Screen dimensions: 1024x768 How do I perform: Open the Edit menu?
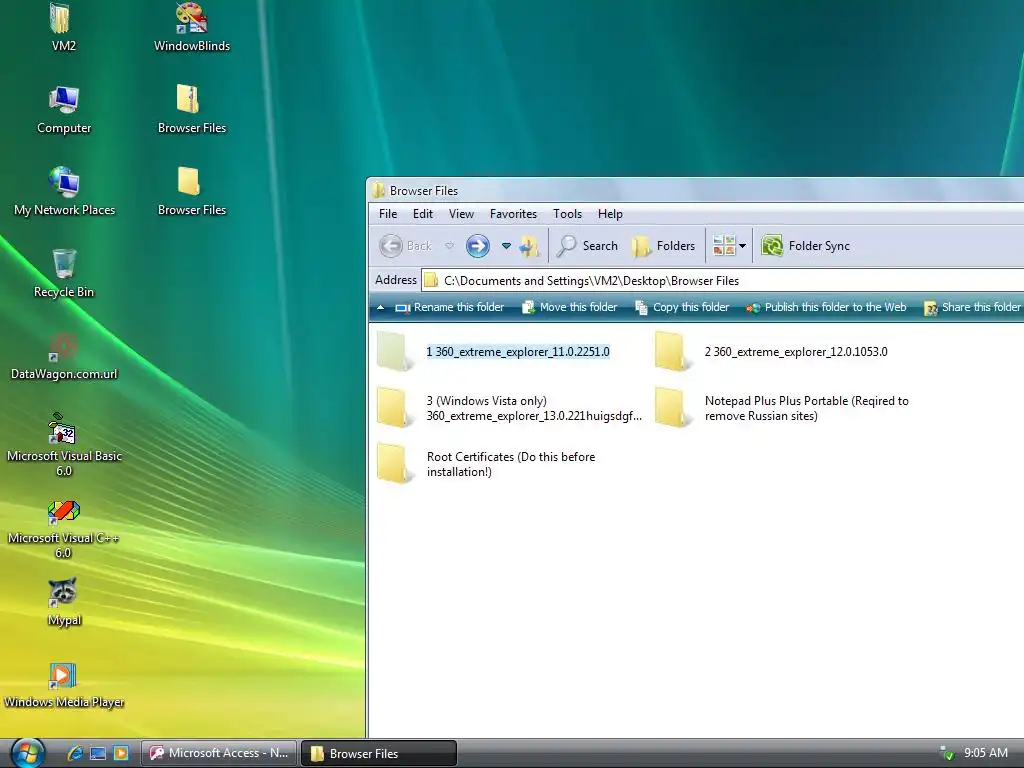[423, 214]
